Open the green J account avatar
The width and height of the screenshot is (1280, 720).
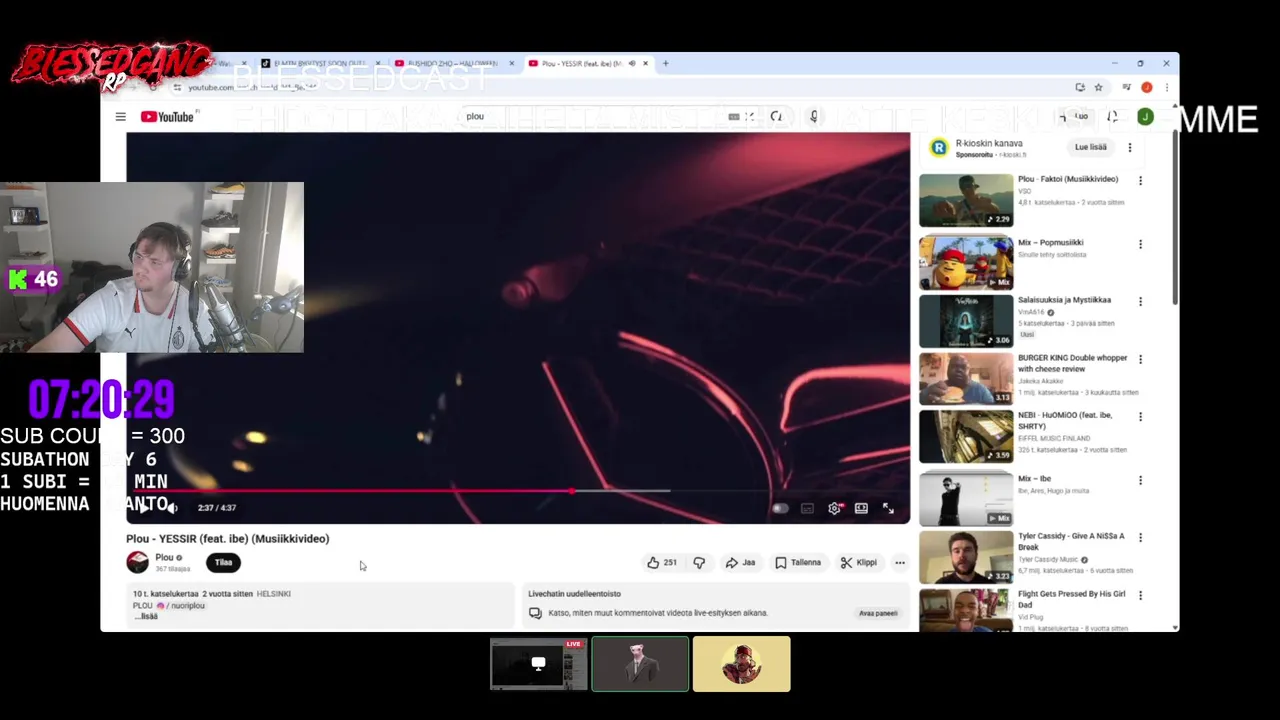(1145, 117)
